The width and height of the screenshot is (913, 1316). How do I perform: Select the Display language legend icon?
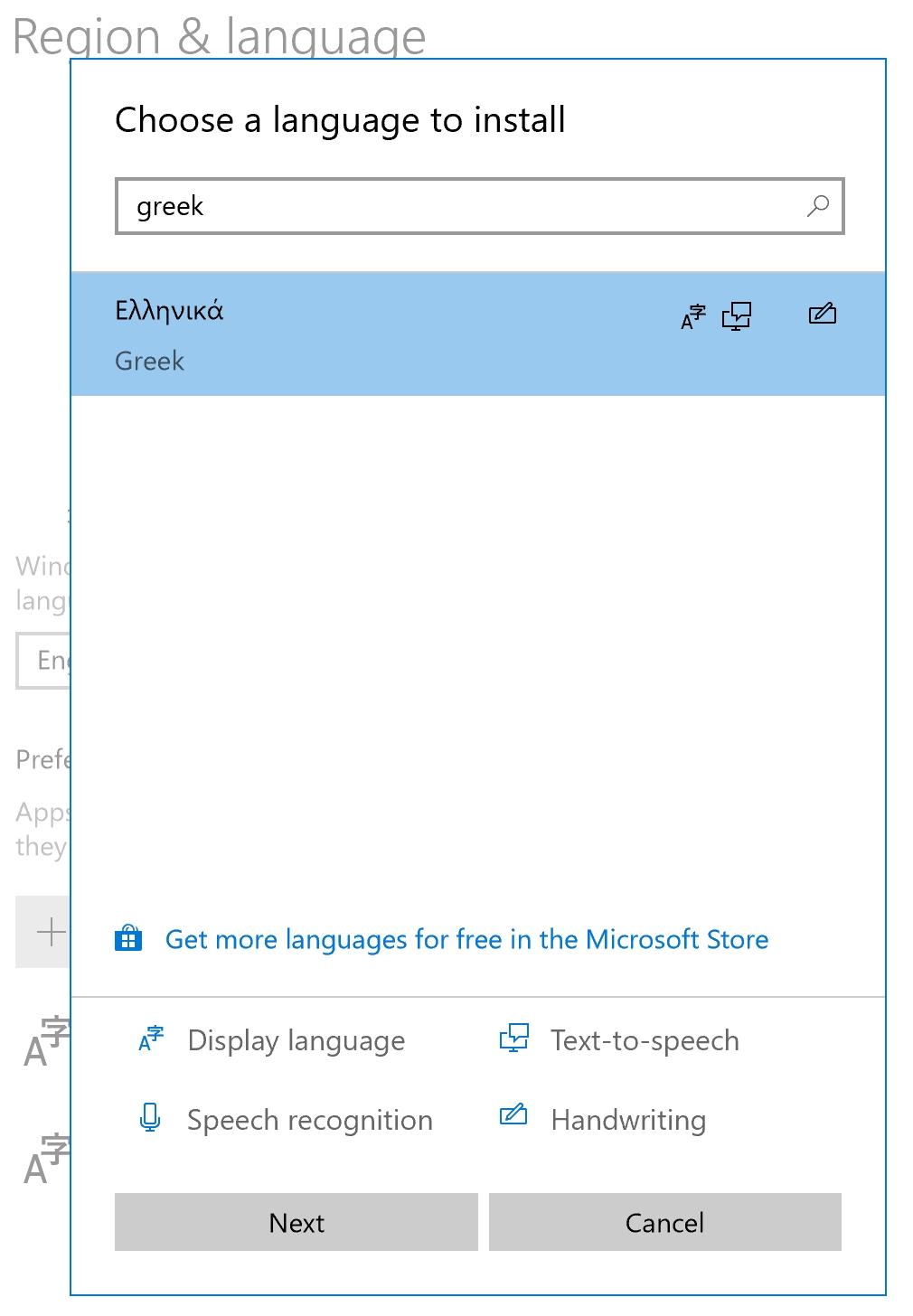click(x=149, y=1039)
